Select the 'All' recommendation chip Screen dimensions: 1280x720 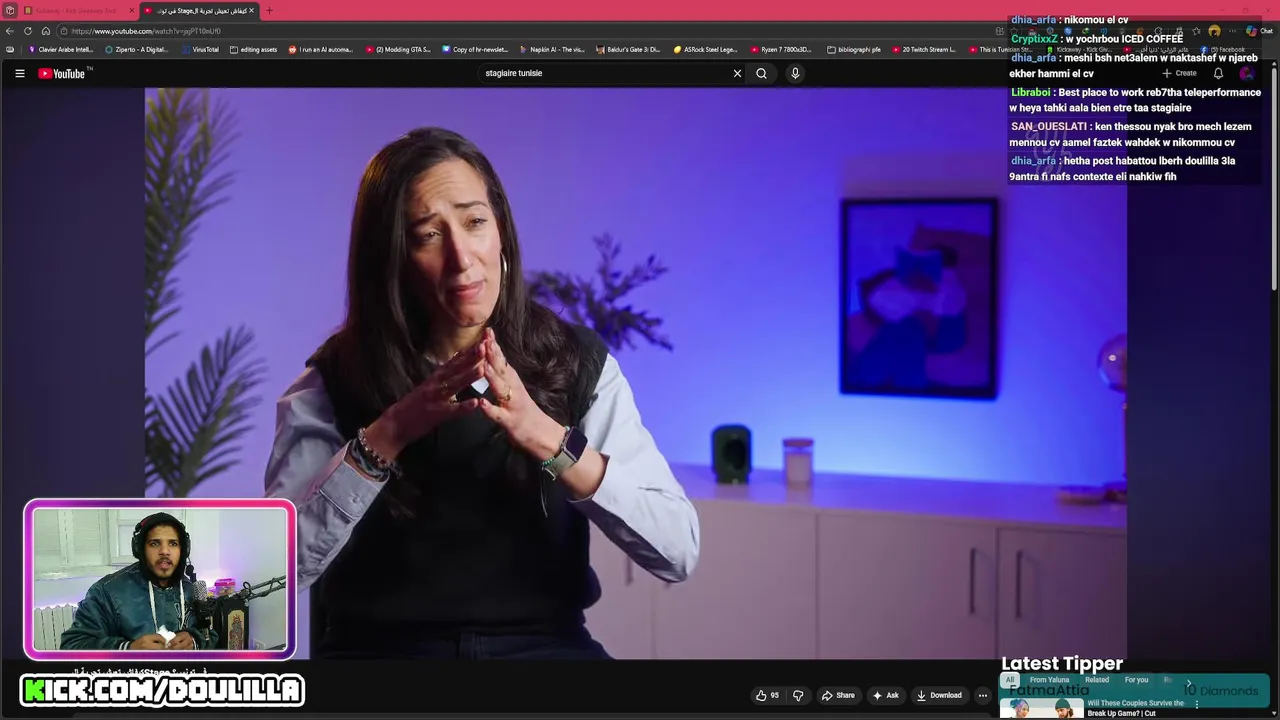pos(1010,680)
